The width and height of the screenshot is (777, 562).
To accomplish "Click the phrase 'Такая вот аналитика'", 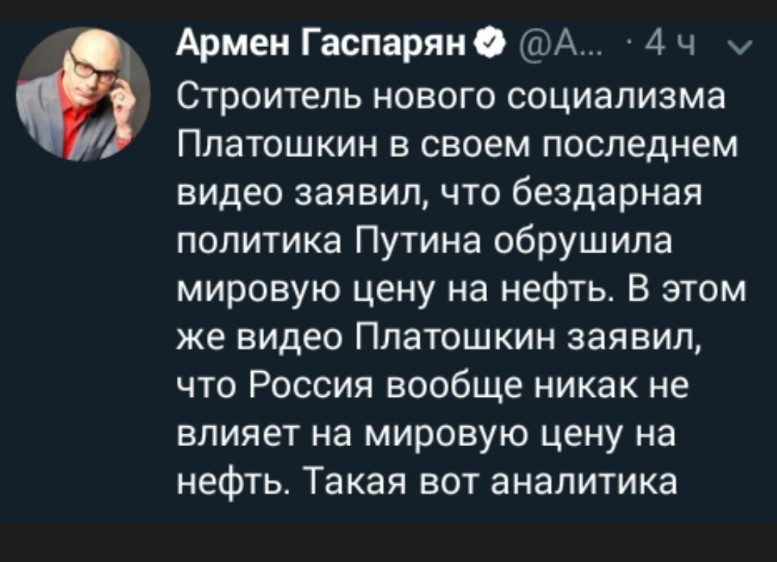I will tap(493, 482).
